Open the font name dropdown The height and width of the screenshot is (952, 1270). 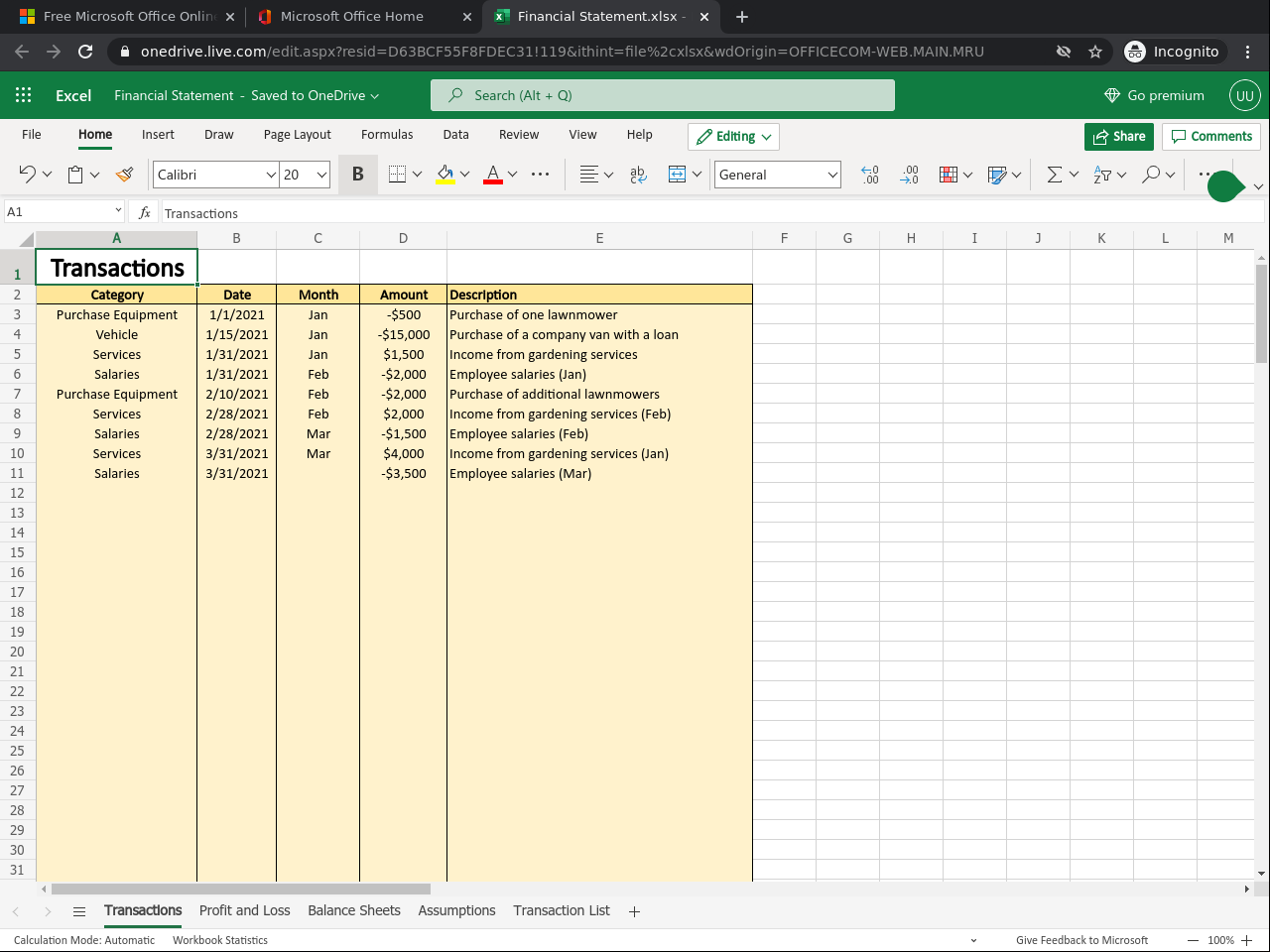click(x=271, y=175)
